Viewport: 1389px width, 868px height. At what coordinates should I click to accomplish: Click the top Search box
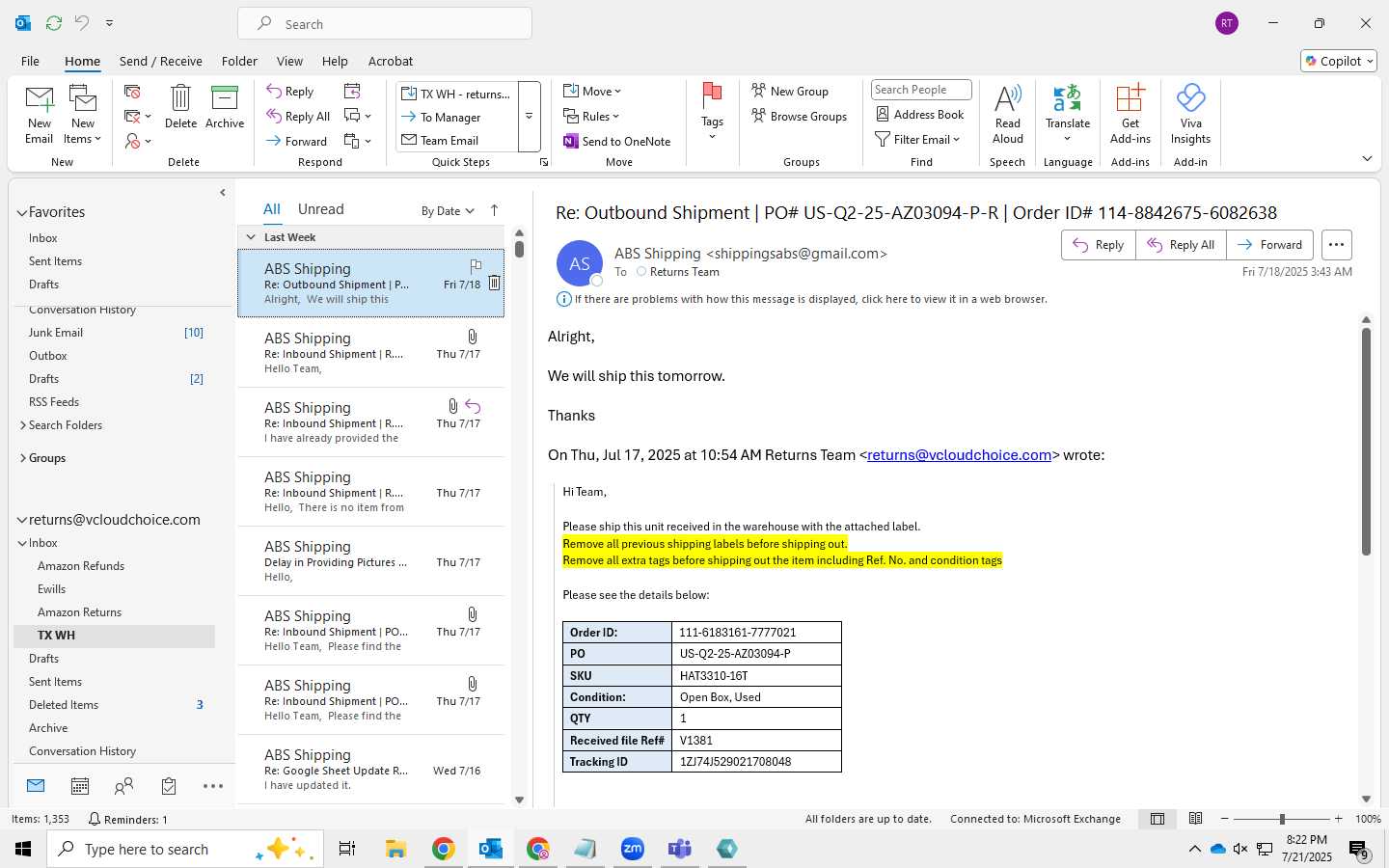point(385,24)
